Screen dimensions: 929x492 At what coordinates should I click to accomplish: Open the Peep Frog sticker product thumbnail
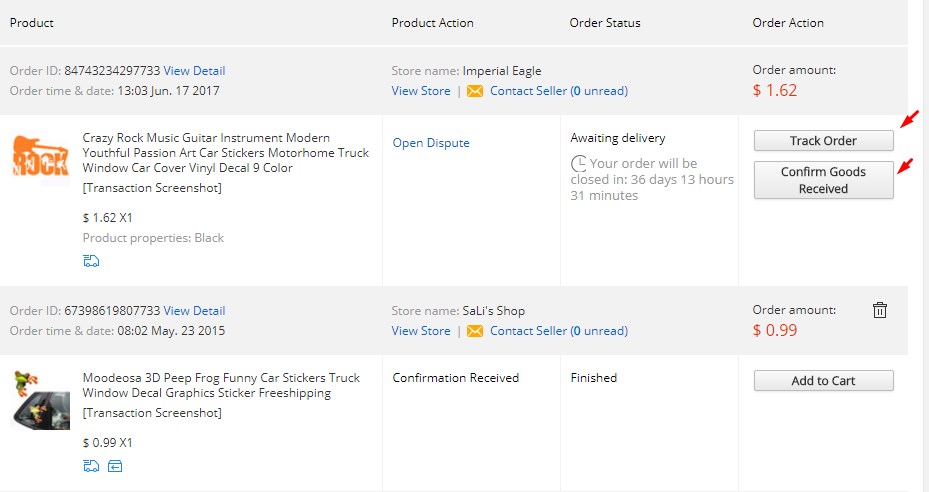tap(40, 399)
